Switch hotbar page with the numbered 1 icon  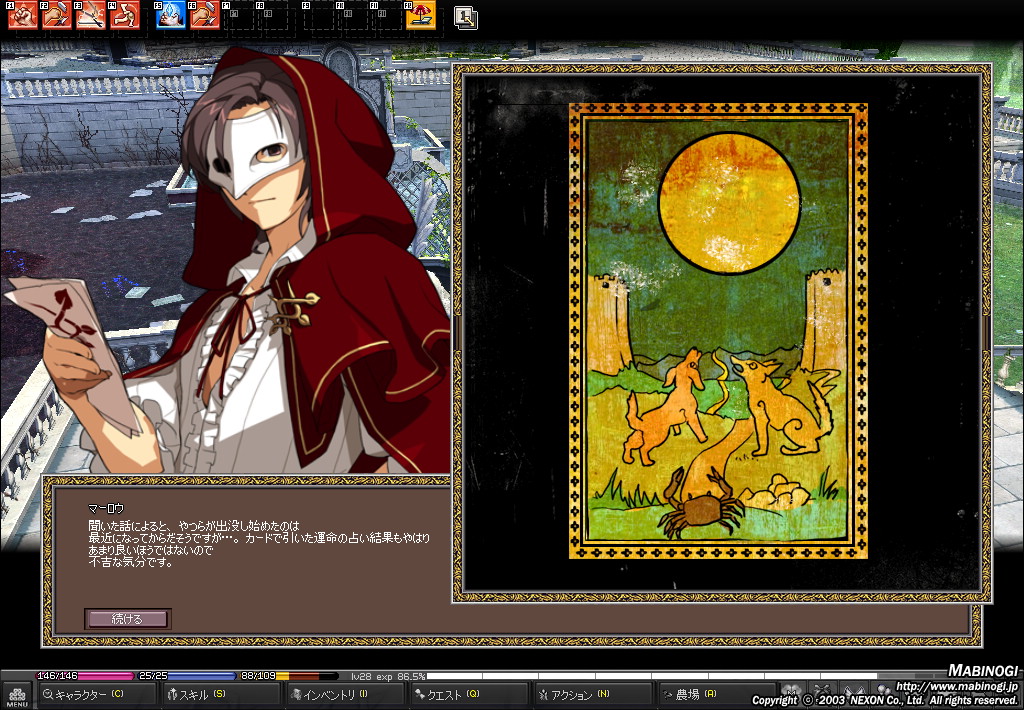(x=466, y=18)
